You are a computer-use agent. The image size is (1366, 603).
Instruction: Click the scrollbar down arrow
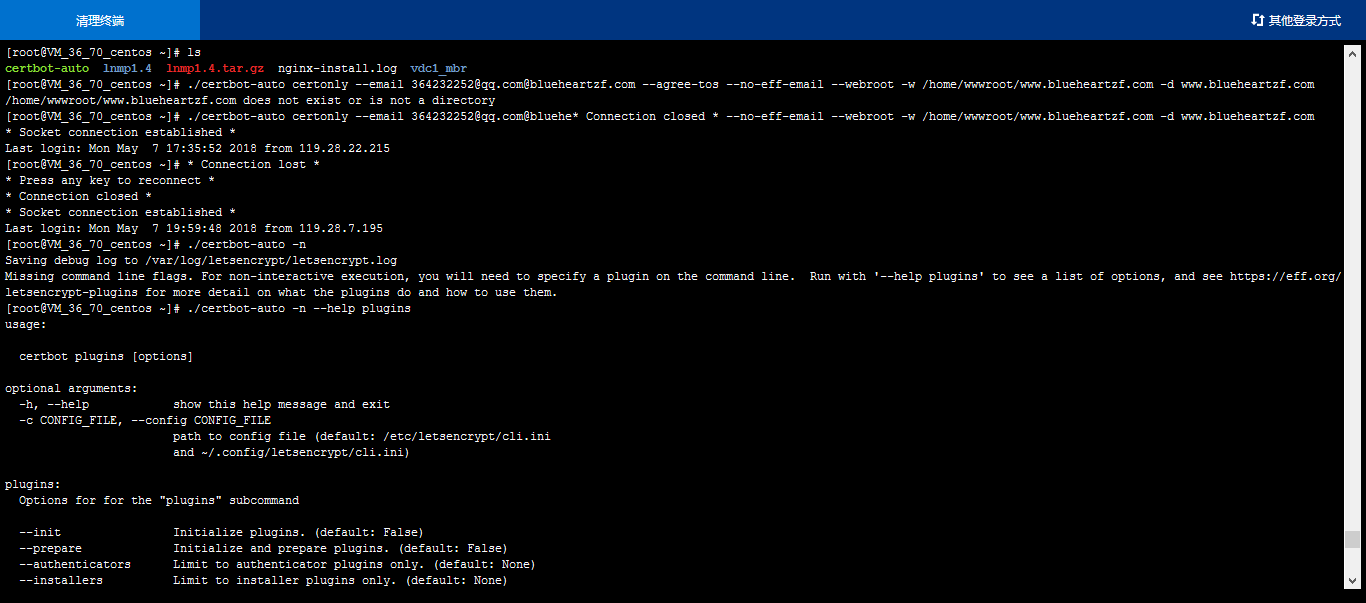click(x=1352, y=581)
